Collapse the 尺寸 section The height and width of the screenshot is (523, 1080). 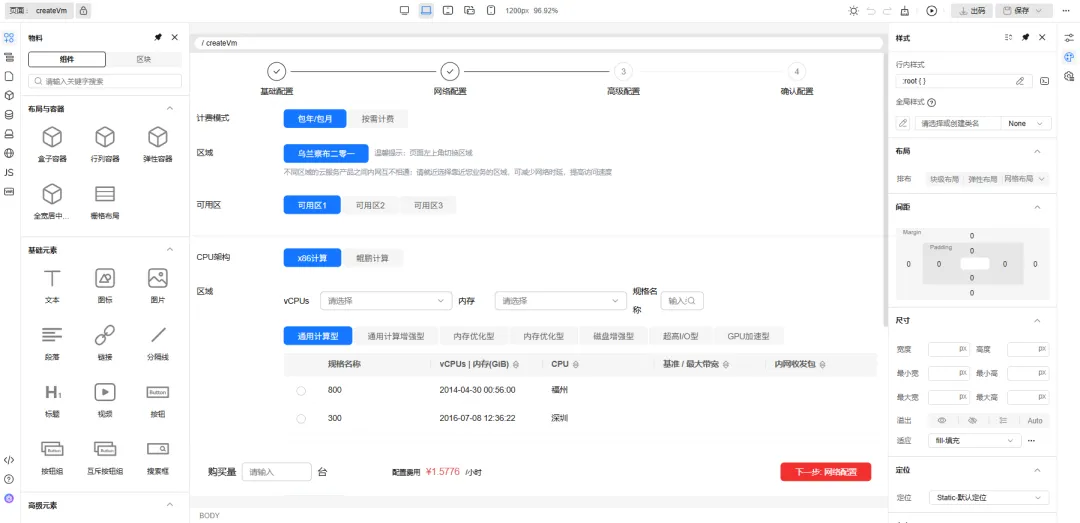(1038, 320)
